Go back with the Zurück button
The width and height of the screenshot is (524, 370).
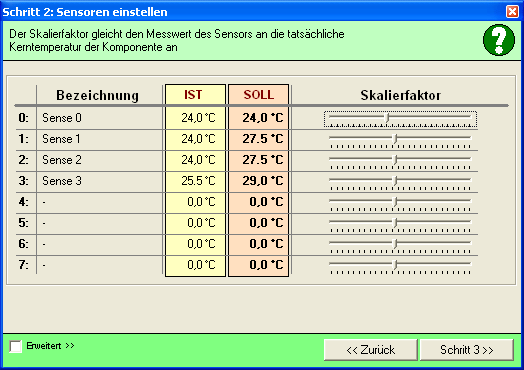[371, 350]
